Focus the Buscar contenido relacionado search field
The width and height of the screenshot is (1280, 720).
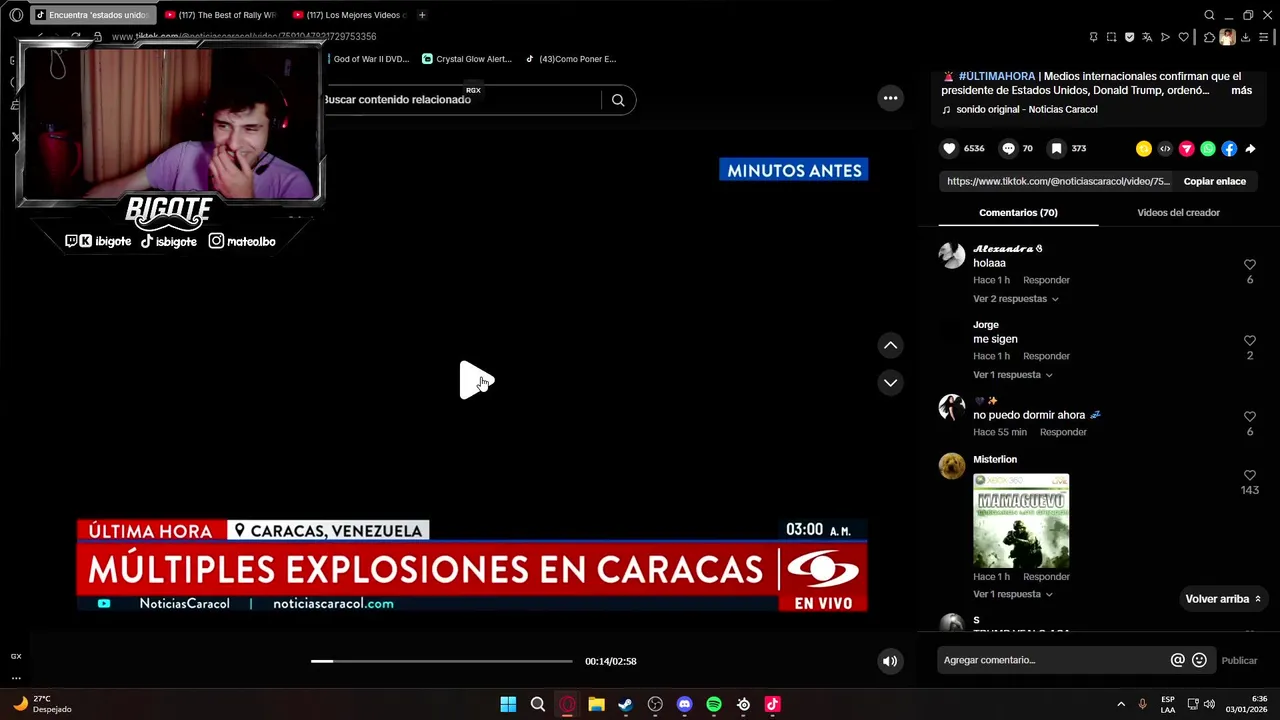460,100
